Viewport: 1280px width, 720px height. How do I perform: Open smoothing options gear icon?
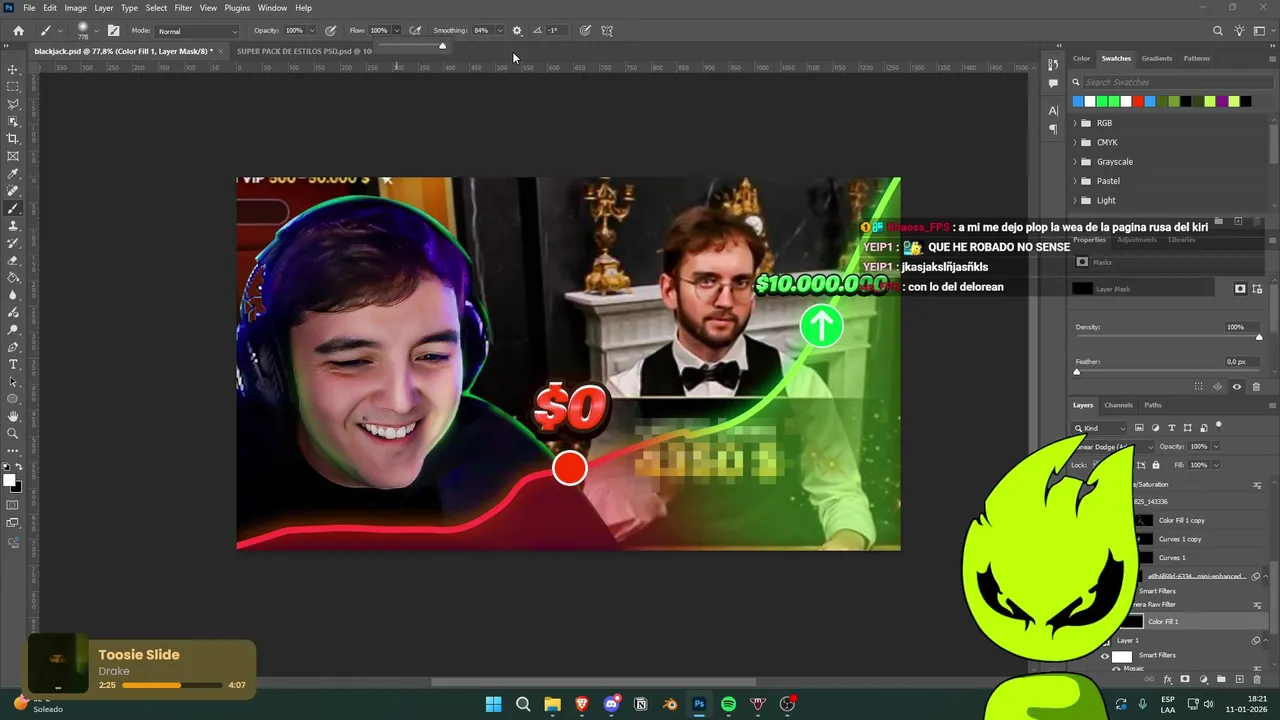tap(517, 31)
